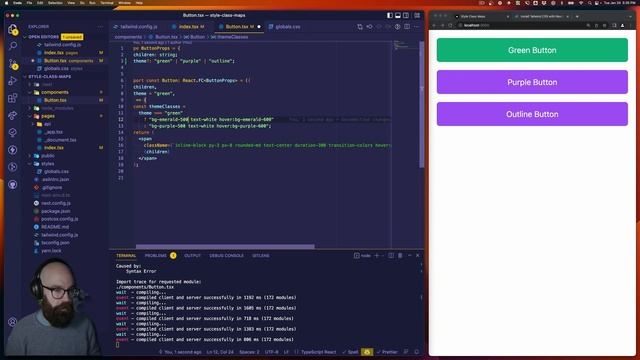Open _document.tsx in the file tree
Image resolution: width=640 pixels, height=360 pixels.
pyautogui.click(x=60, y=140)
